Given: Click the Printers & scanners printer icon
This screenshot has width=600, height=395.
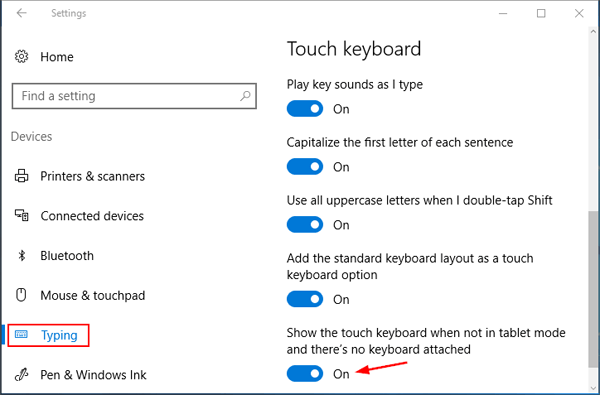Looking at the screenshot, I should point(21,176).
